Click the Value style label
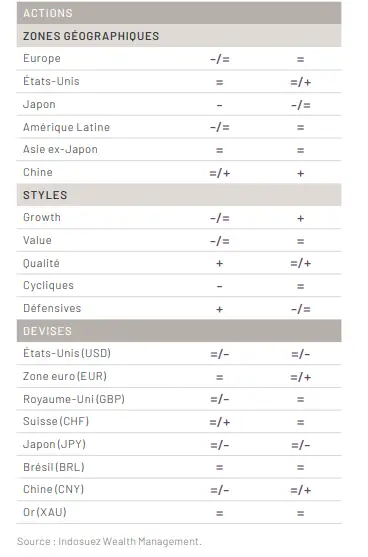Image resolution: width=368 pixels, height=557 pixels. point(37,240)
